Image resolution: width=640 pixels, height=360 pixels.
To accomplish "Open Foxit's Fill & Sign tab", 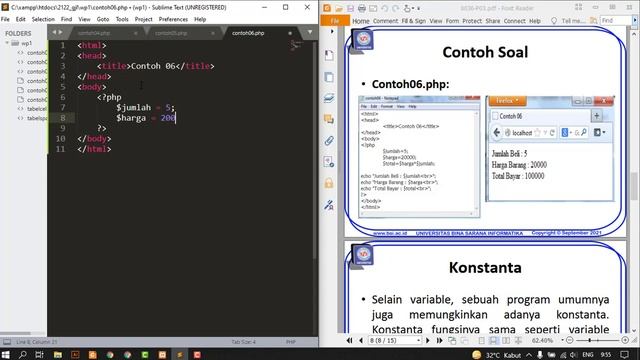I will coord(413,21).
